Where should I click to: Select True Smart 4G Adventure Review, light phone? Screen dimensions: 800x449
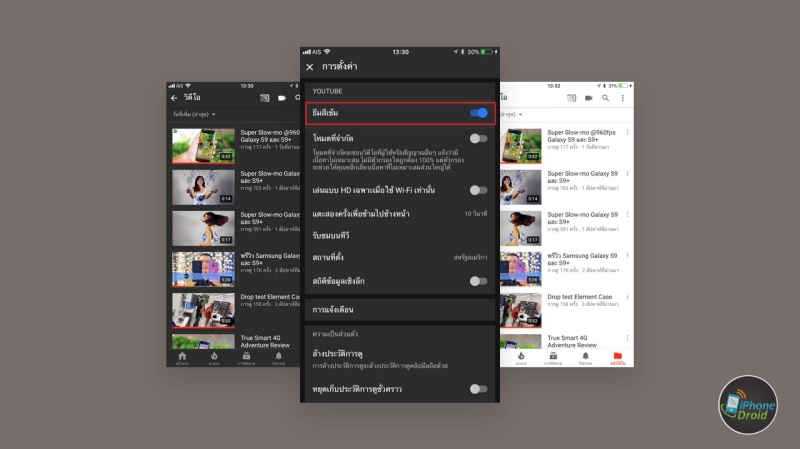(572, 341)
